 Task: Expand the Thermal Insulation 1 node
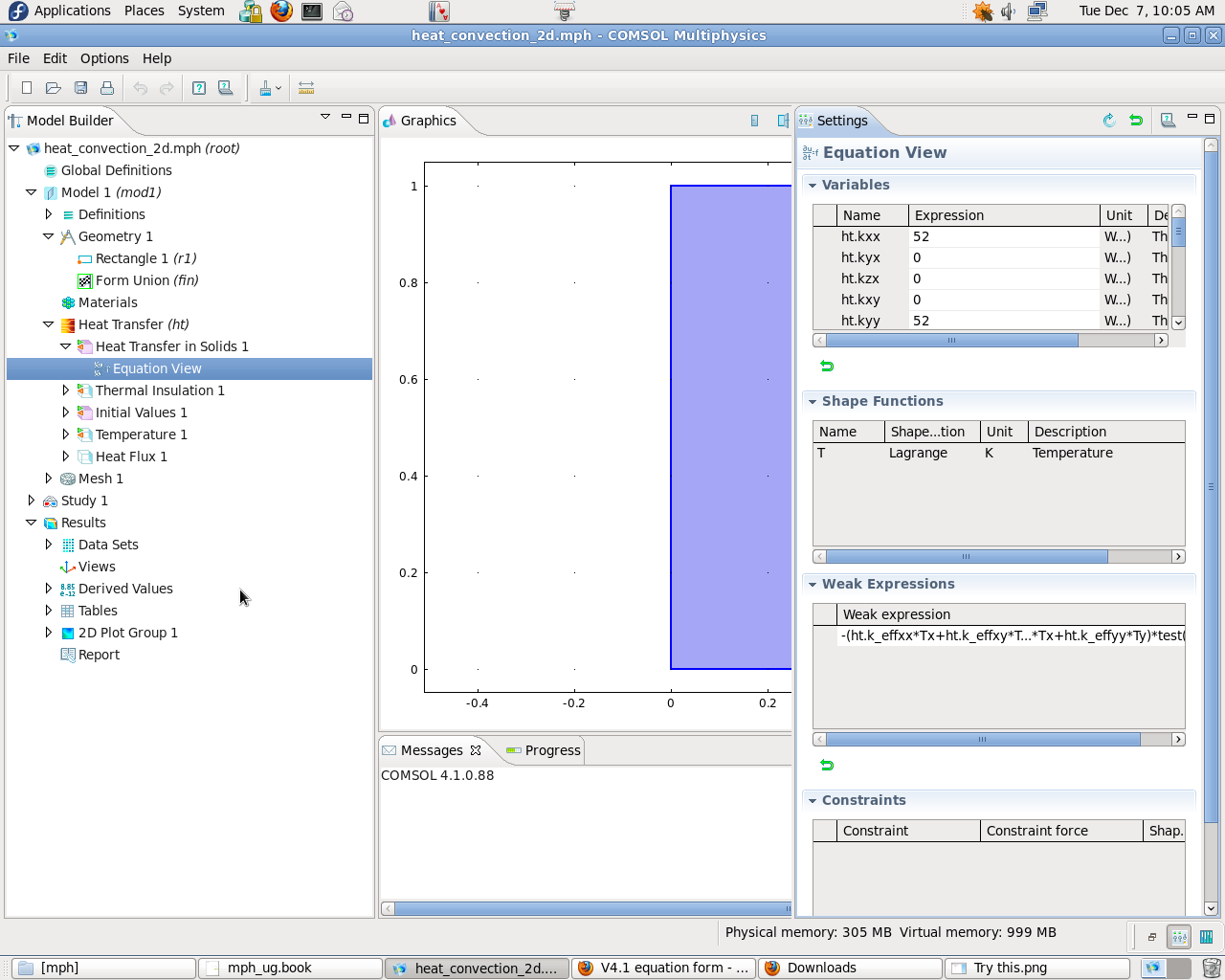[x=66, y=390]
